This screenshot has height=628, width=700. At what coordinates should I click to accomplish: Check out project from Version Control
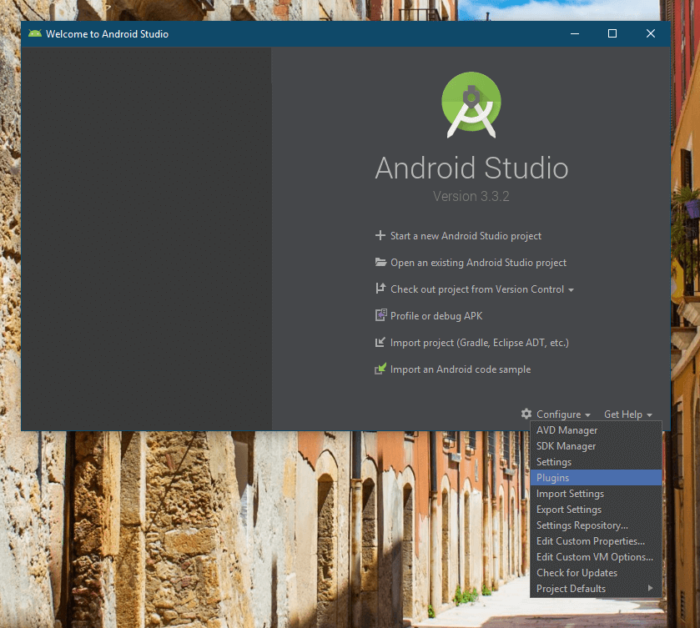(477, 289)
